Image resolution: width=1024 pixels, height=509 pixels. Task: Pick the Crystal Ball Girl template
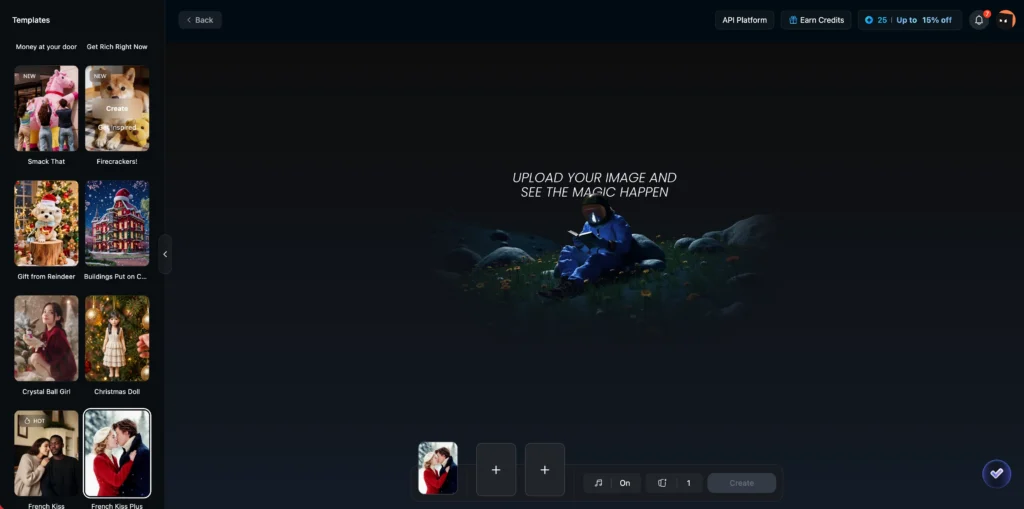tap(46, 338)
